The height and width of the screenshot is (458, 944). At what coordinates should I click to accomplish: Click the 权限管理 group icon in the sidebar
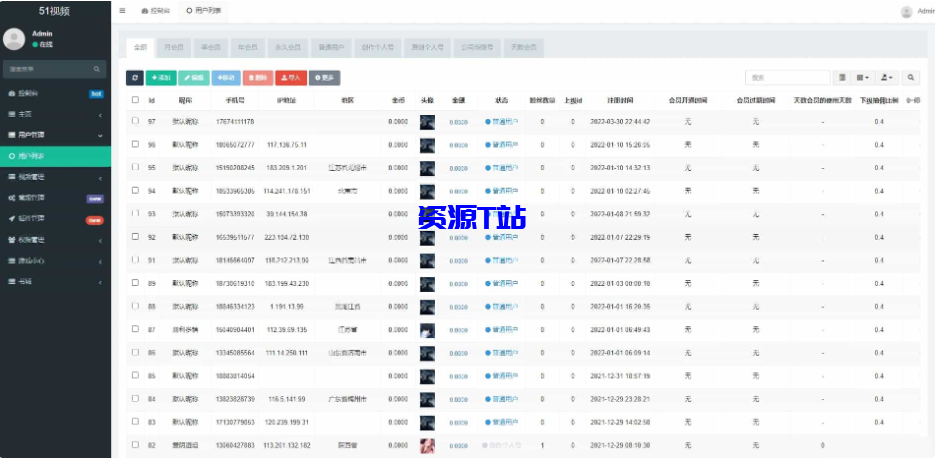click(x=11, y=240)
